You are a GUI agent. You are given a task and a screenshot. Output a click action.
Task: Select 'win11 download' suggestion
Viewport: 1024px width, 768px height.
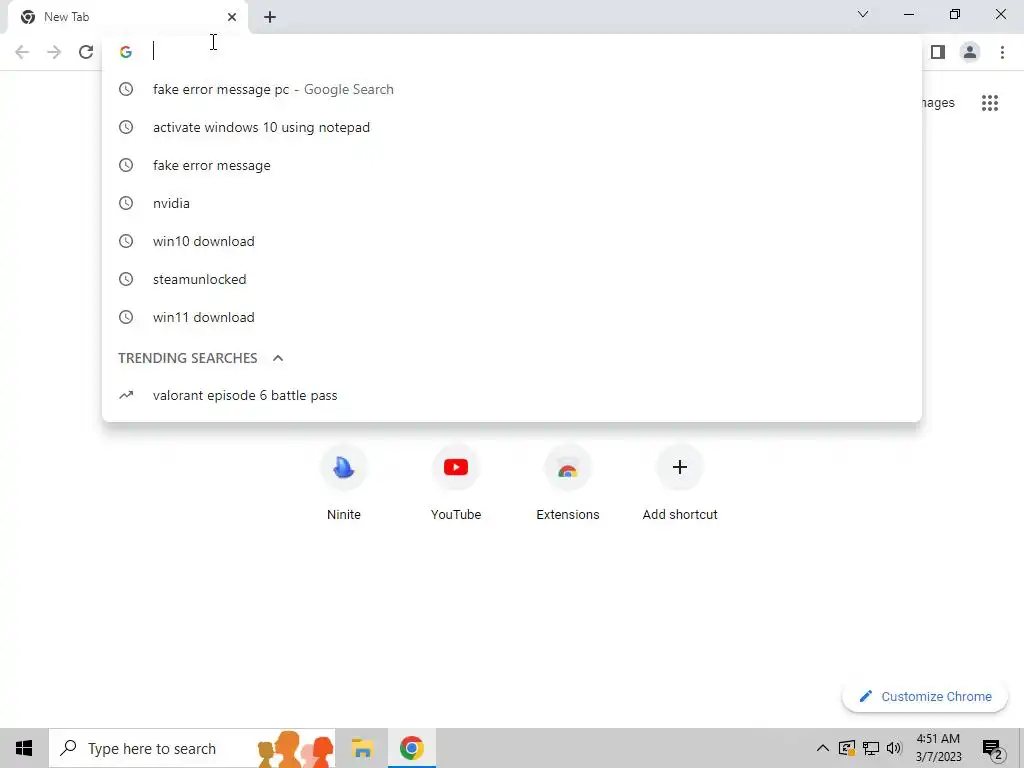coord(512,317)
